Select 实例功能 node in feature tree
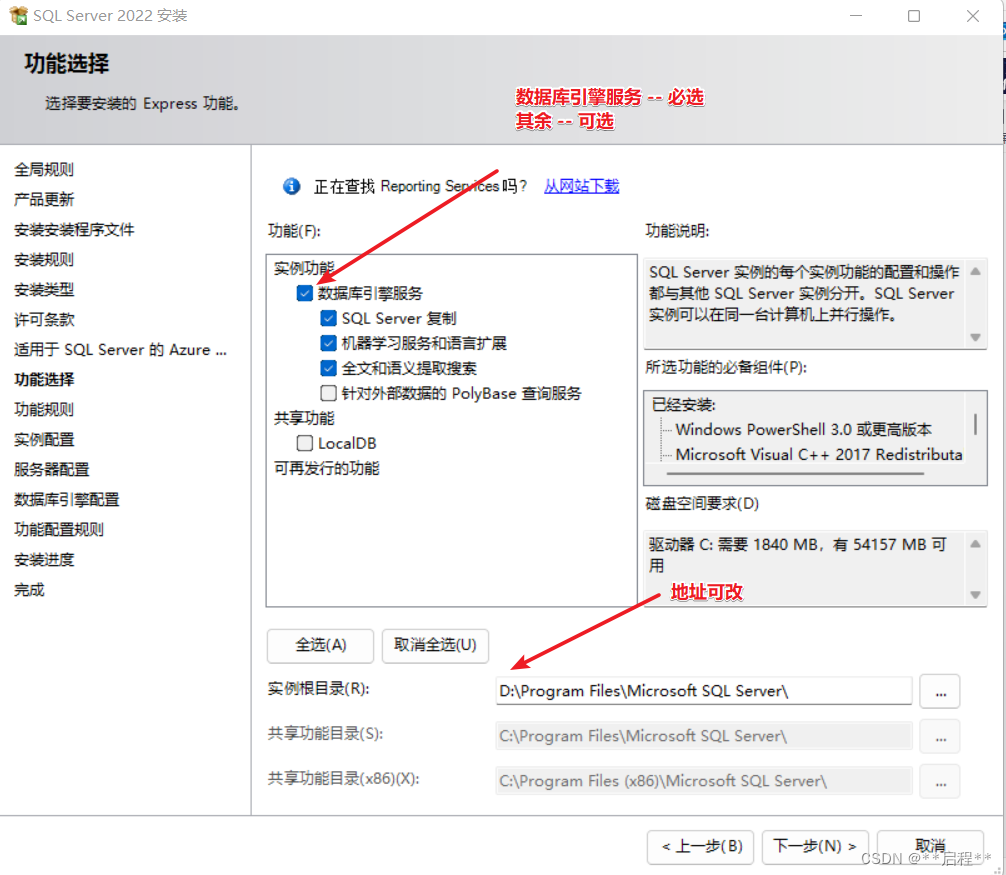The image size is (1006, 875). click(304, 268)
